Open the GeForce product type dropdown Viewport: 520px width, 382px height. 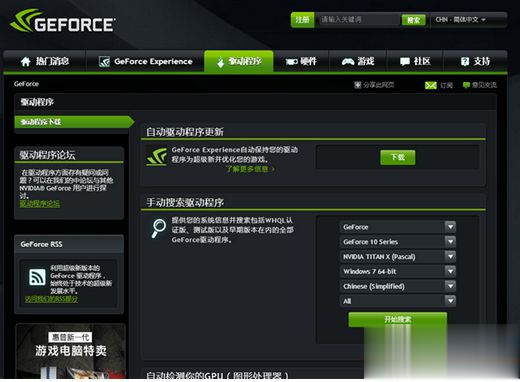[398, 227]
